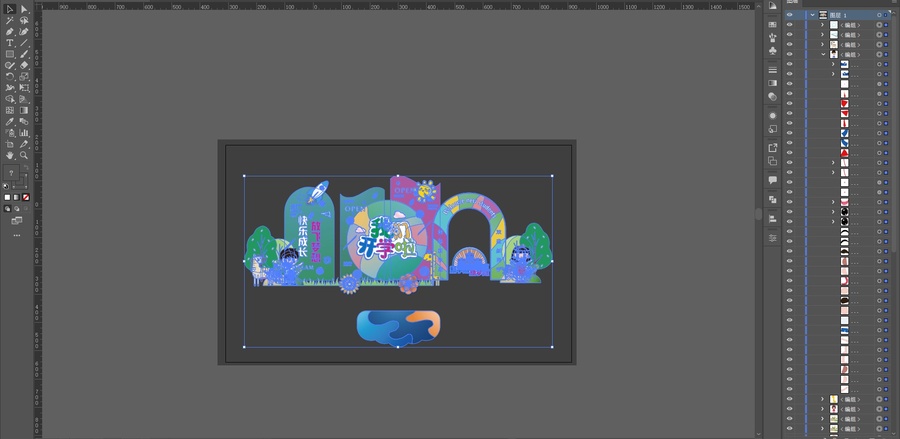Select the Hand tool

[10, 155]
